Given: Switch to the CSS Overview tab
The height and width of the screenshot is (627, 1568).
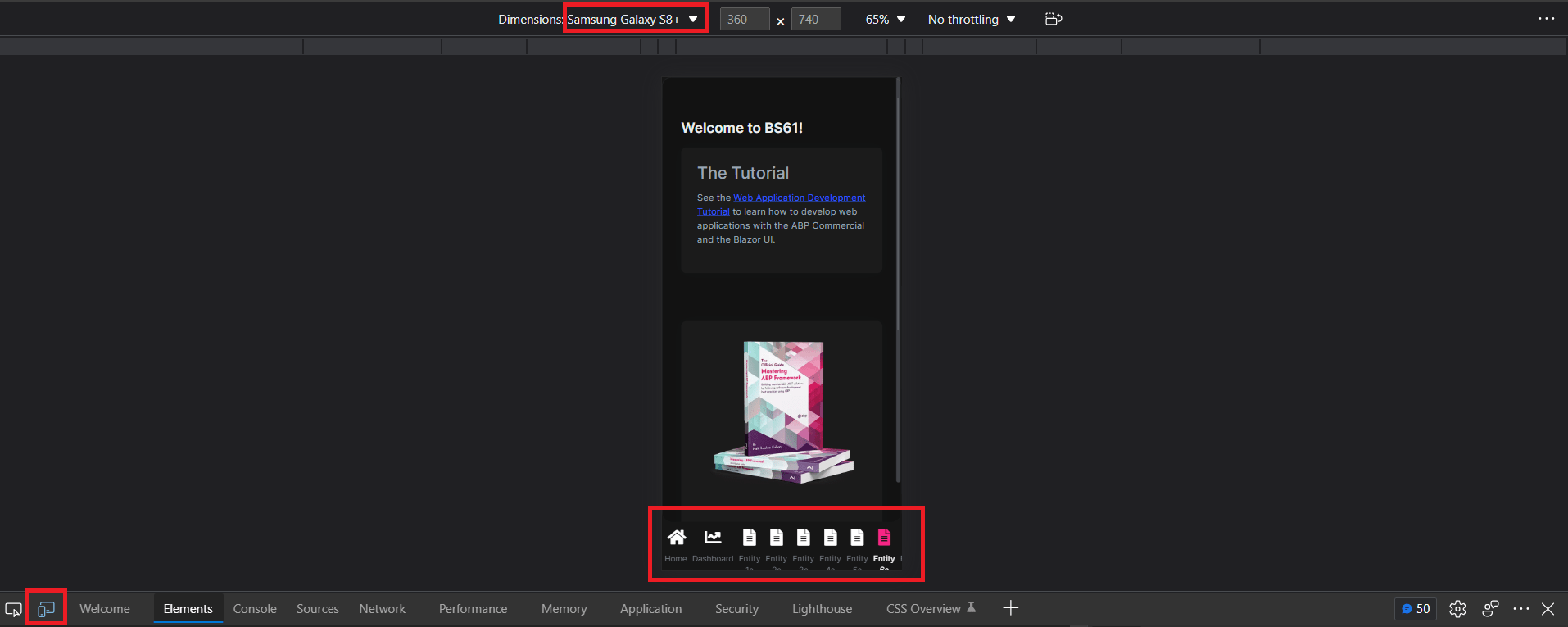Looking at the screenshot, I should click(931, 609).
